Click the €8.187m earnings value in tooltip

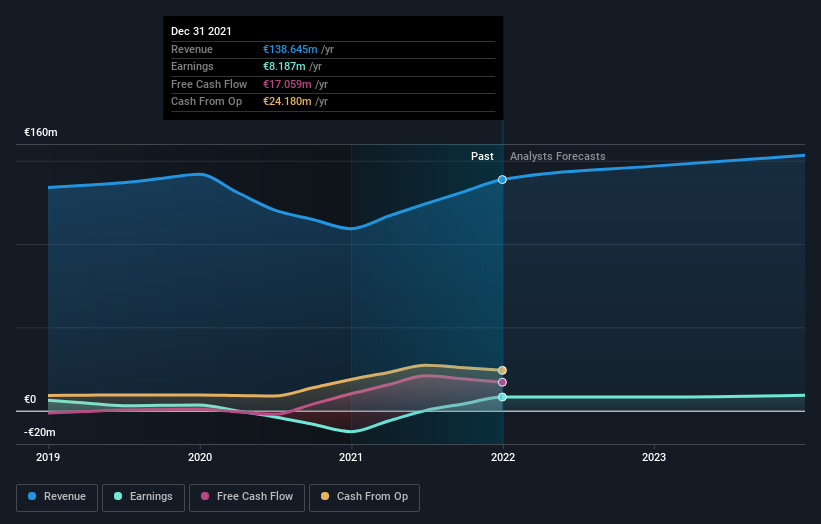(284, 66)
